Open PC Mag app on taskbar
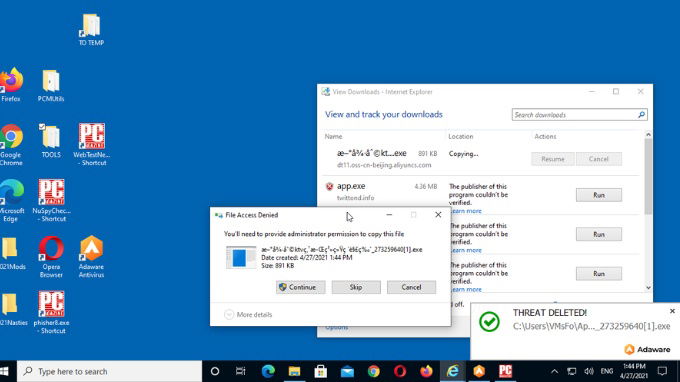This screenshot has width=680, height=382. coord(505,371)
